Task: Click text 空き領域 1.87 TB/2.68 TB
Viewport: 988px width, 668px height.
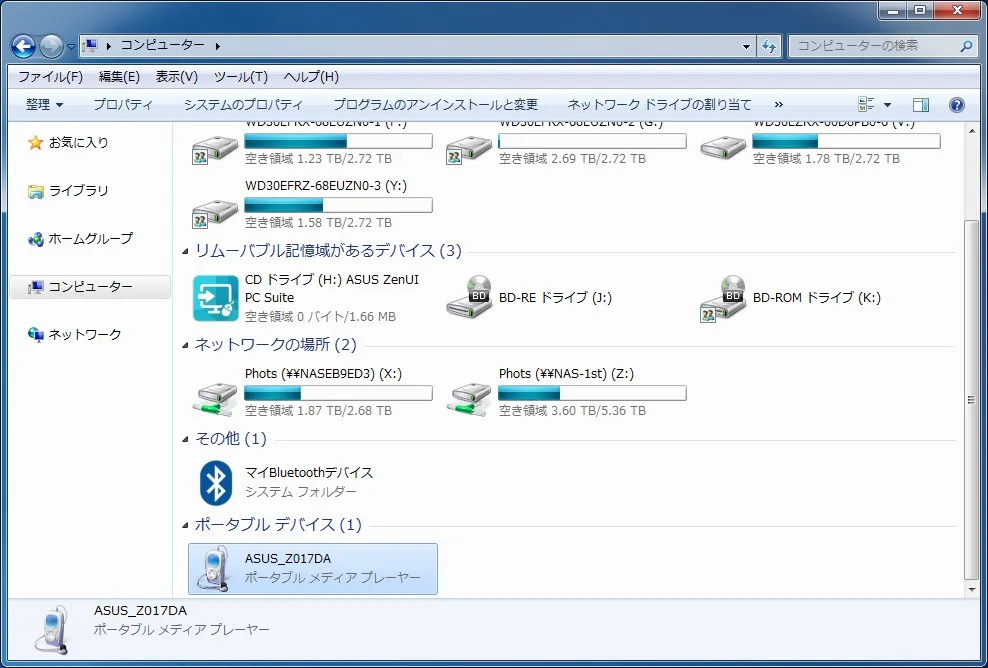Action: tap(318, 411)
